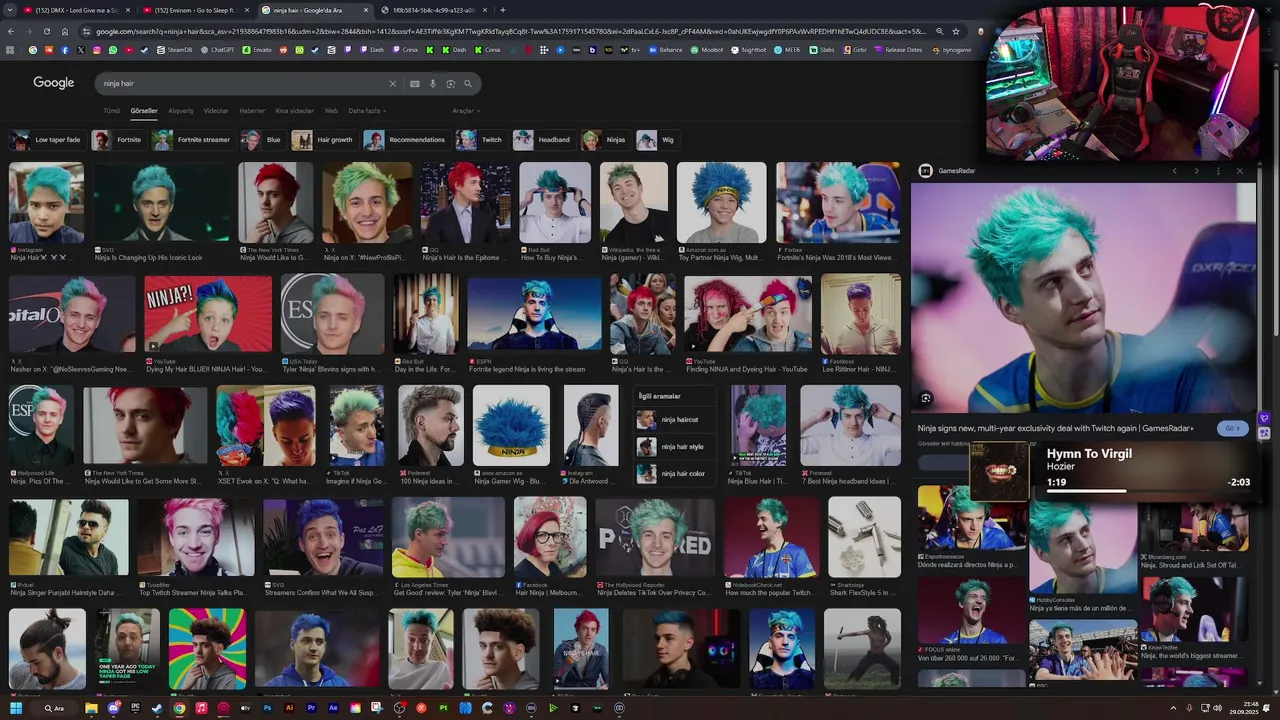Viewport: 1280px width, 720px height.
Task: Filter images by 'Hair growth' chip
Action: point(324,140)
